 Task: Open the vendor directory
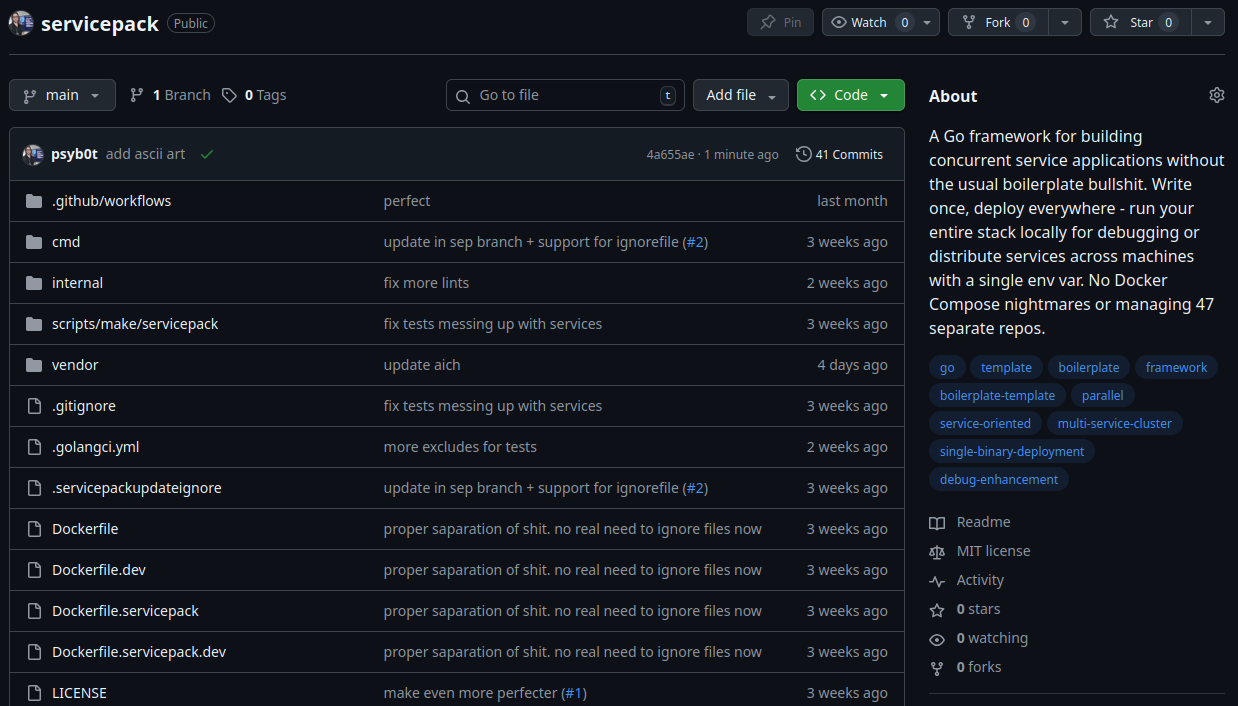(75, 364)
